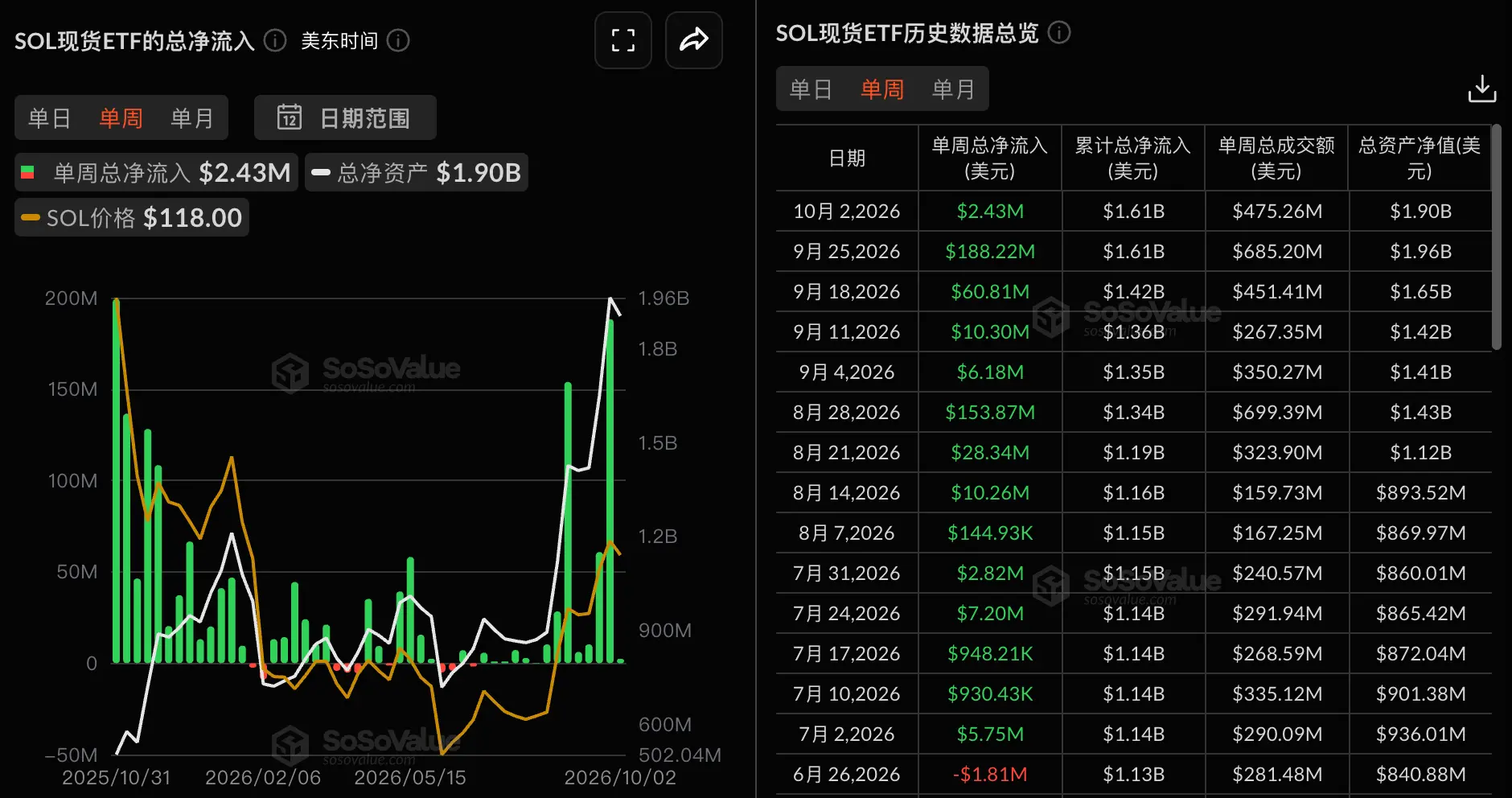Switch chart to 单日 view
Viewport: 1512px width, 798px height.
pos(50,118)
